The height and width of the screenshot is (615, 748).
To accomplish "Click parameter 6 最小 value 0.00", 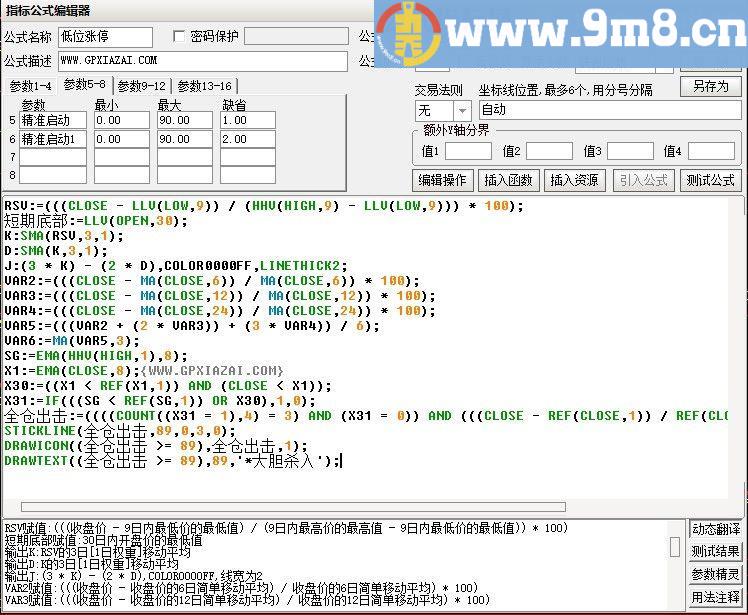I will coord(122,139).
